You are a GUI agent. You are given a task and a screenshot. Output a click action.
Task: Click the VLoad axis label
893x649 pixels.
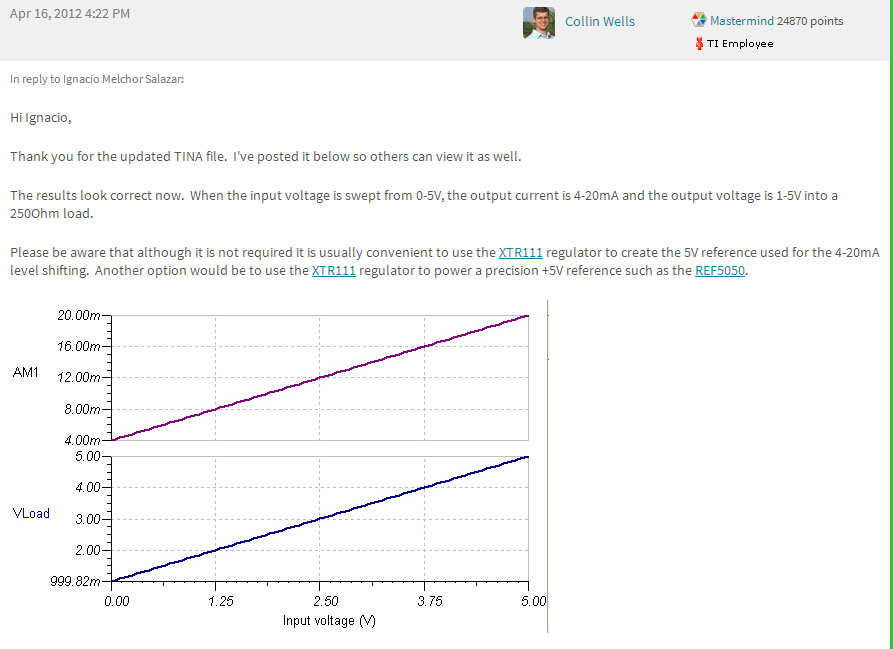[x=31, y=514]
